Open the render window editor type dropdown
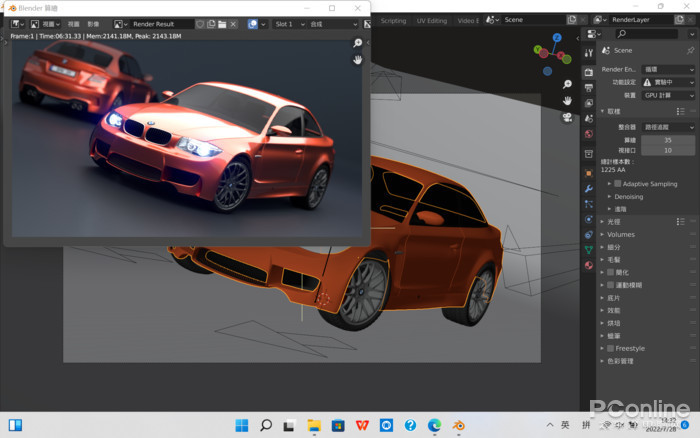This screenshot has height=438, width=700. coord(17,24)
